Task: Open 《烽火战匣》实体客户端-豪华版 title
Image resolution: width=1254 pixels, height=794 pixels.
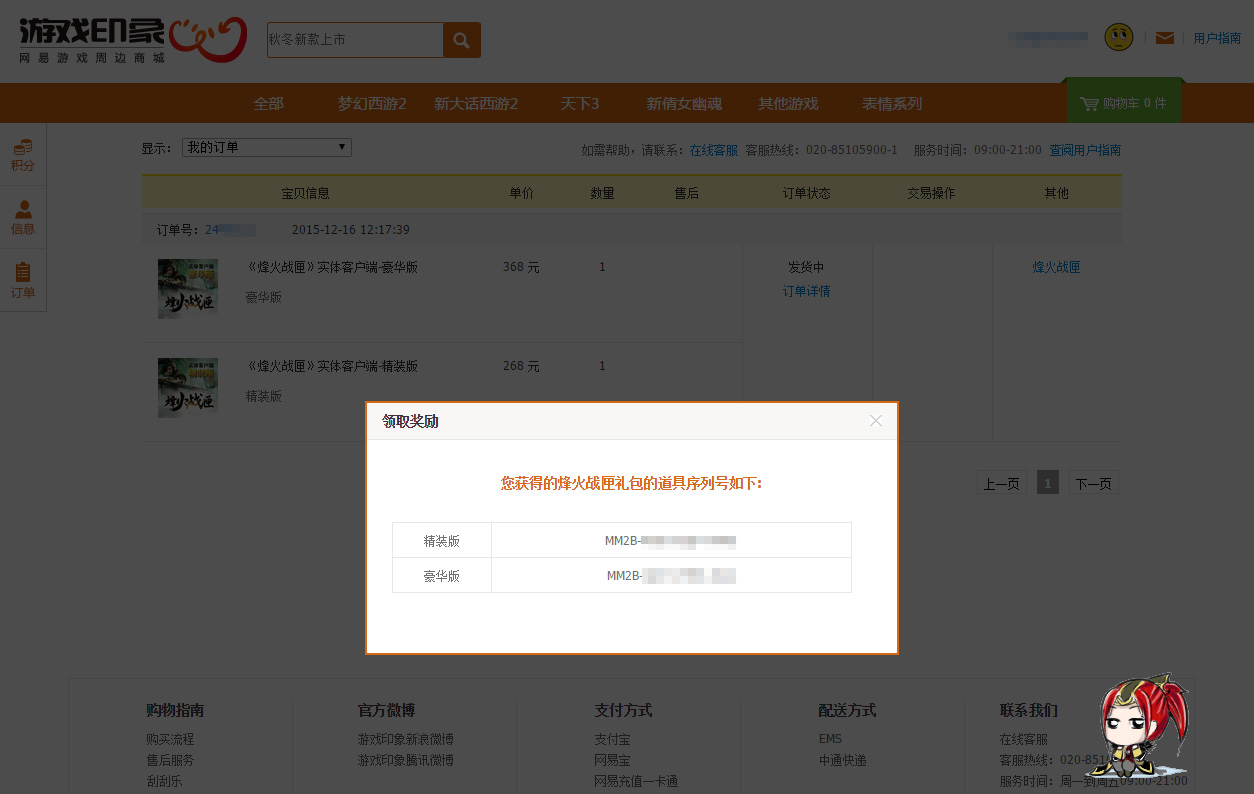Action: [332, 267]
